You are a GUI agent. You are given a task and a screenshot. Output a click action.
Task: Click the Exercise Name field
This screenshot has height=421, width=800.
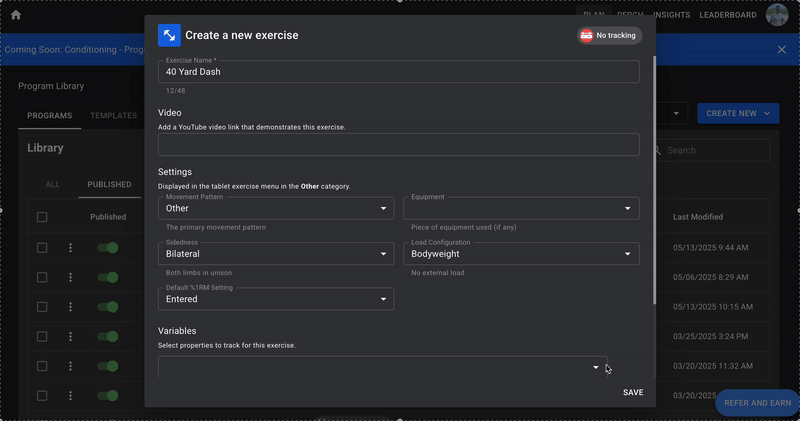click(398, 72)
